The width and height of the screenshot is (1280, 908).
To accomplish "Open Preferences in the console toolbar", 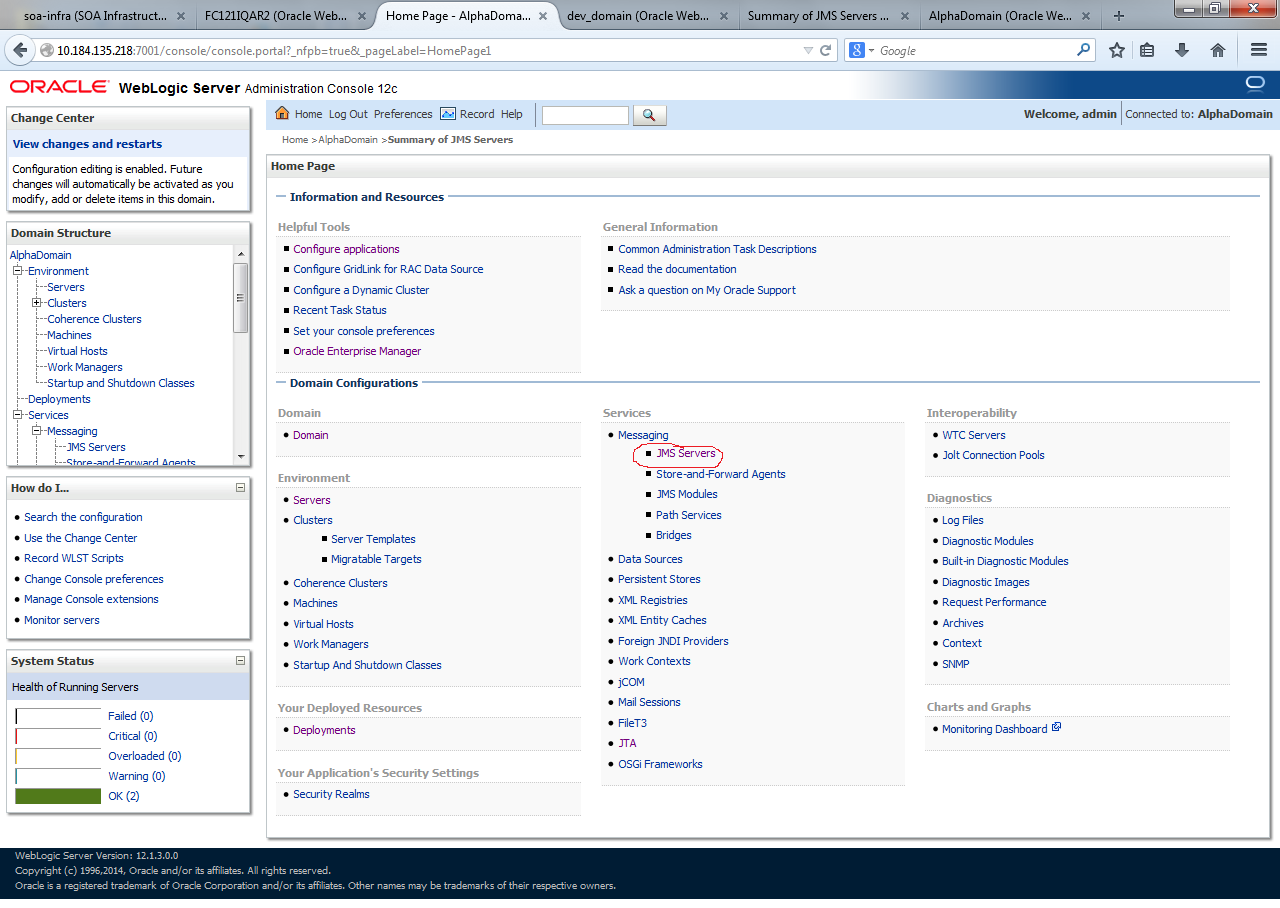I will [x=403, y=114].
